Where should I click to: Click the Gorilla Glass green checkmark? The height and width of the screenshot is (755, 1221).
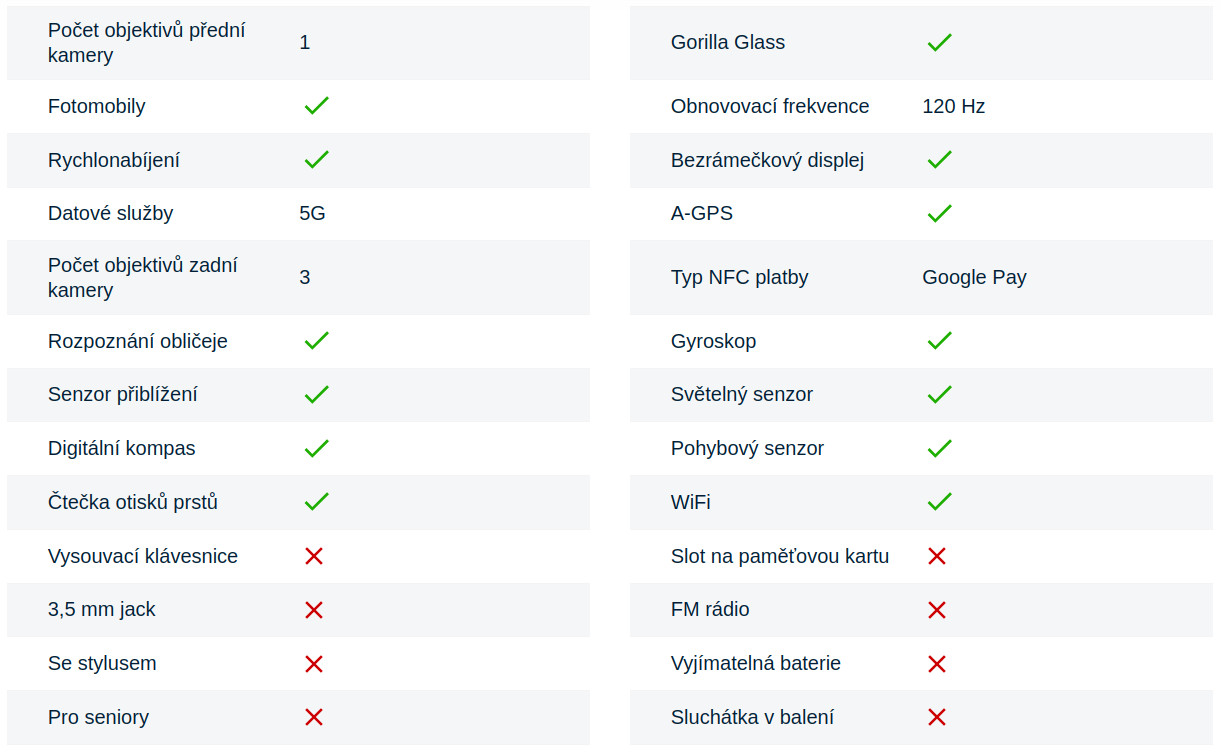[939, 42]
